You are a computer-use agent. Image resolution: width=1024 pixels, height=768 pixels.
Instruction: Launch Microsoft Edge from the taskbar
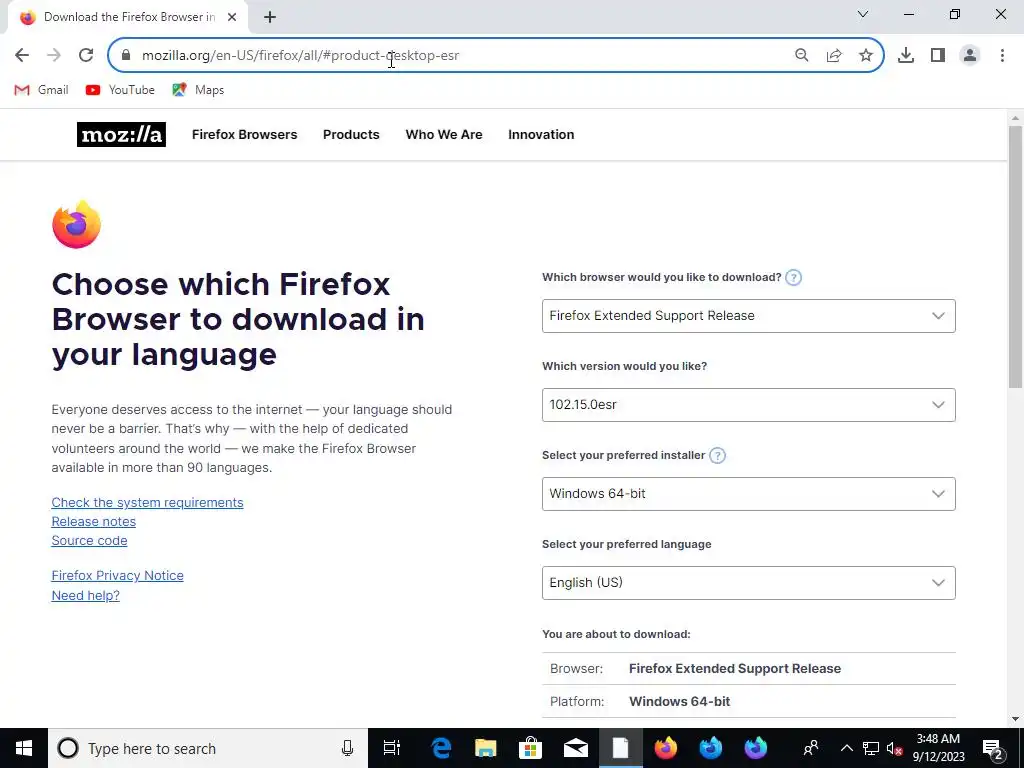pyautogui.click(x=441, y=748)
